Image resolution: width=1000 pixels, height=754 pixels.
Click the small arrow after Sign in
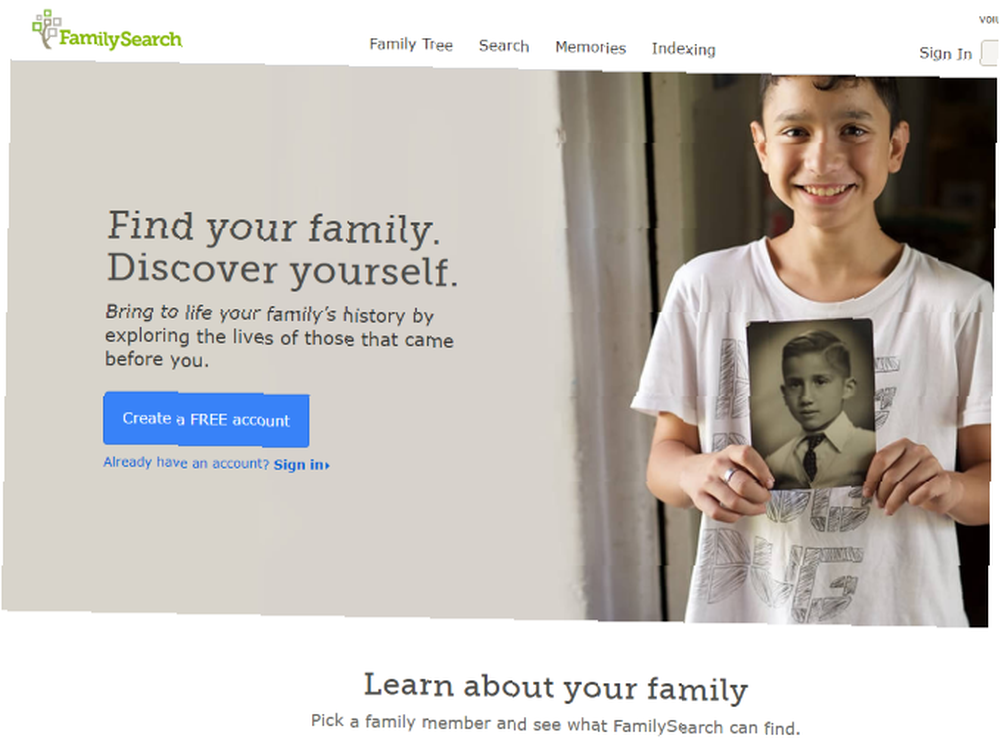pyautogui.click(x=327, y=466)
